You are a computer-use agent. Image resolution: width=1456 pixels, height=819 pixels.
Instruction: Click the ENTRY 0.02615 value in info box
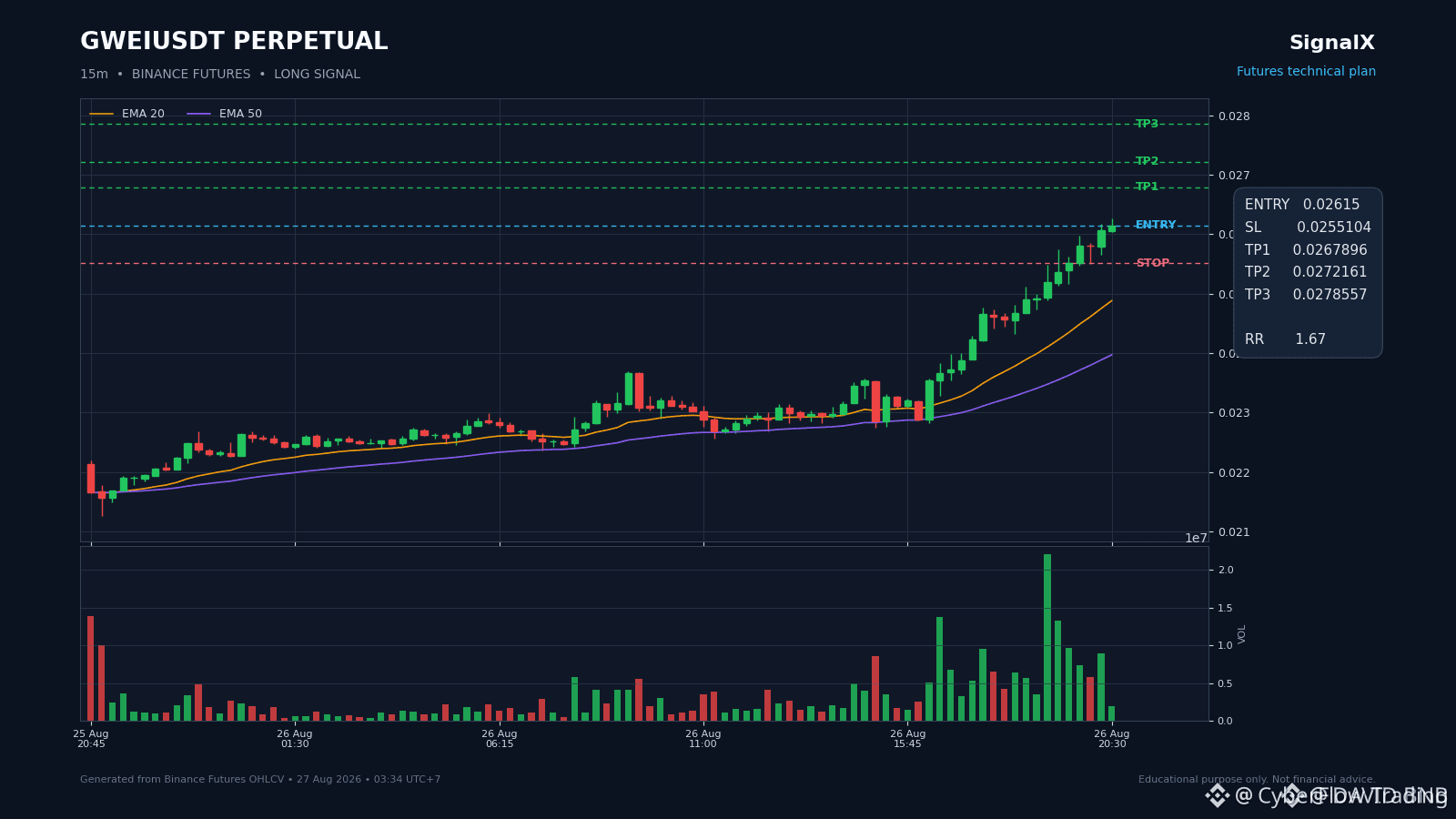tap(1302, 205)
